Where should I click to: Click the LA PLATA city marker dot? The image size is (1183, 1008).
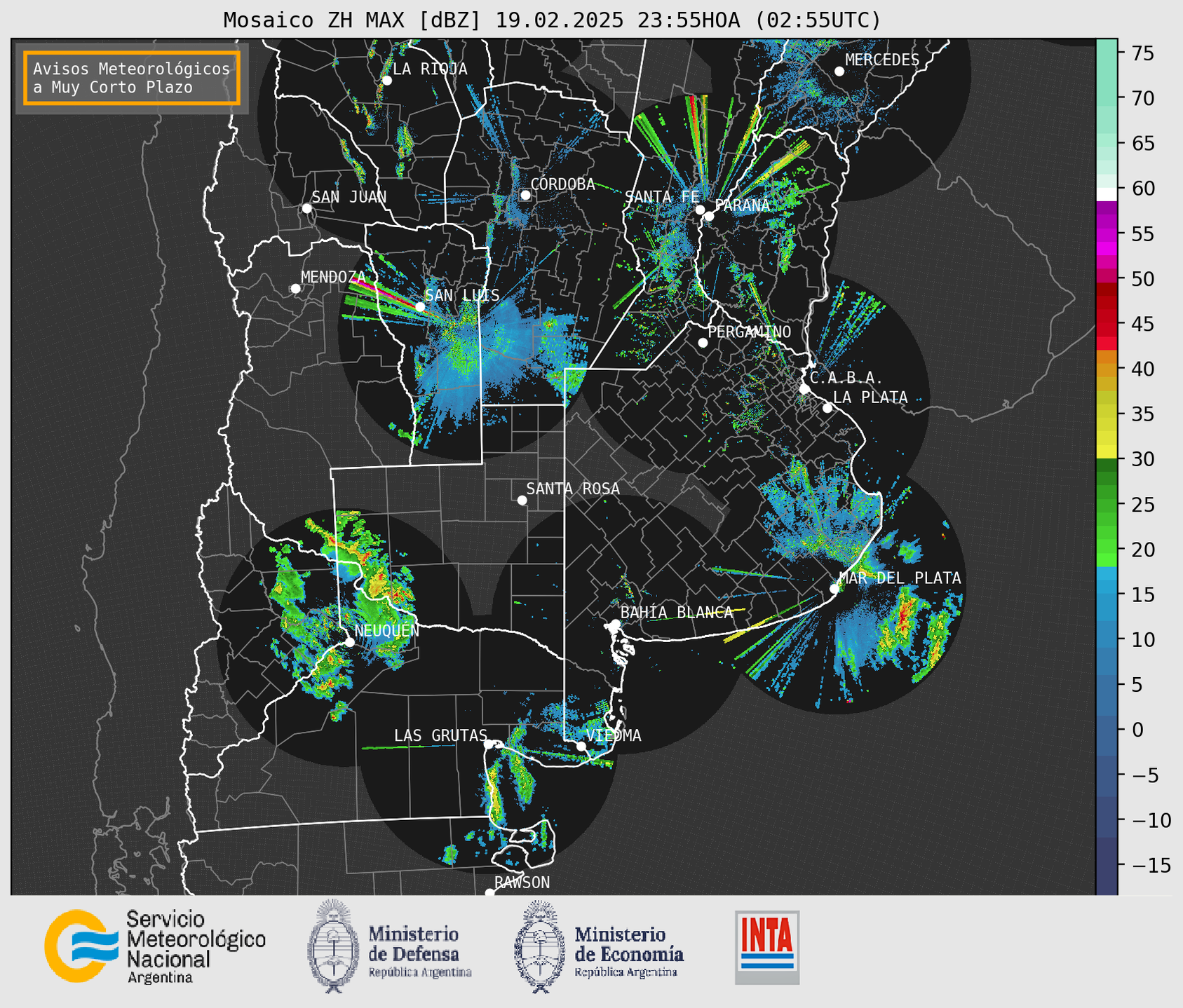[x=827, y=408]
